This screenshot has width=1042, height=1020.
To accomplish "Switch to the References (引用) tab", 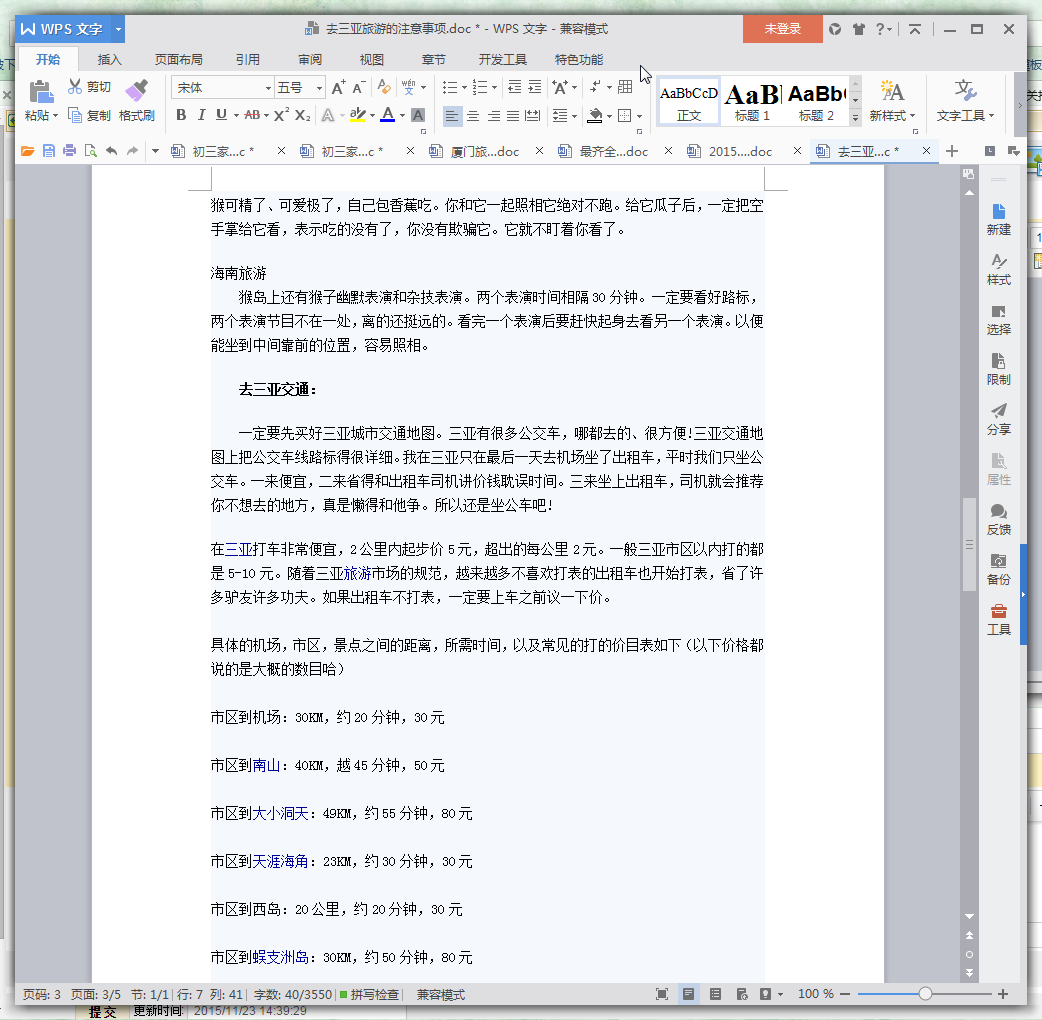I will [247, 60].
